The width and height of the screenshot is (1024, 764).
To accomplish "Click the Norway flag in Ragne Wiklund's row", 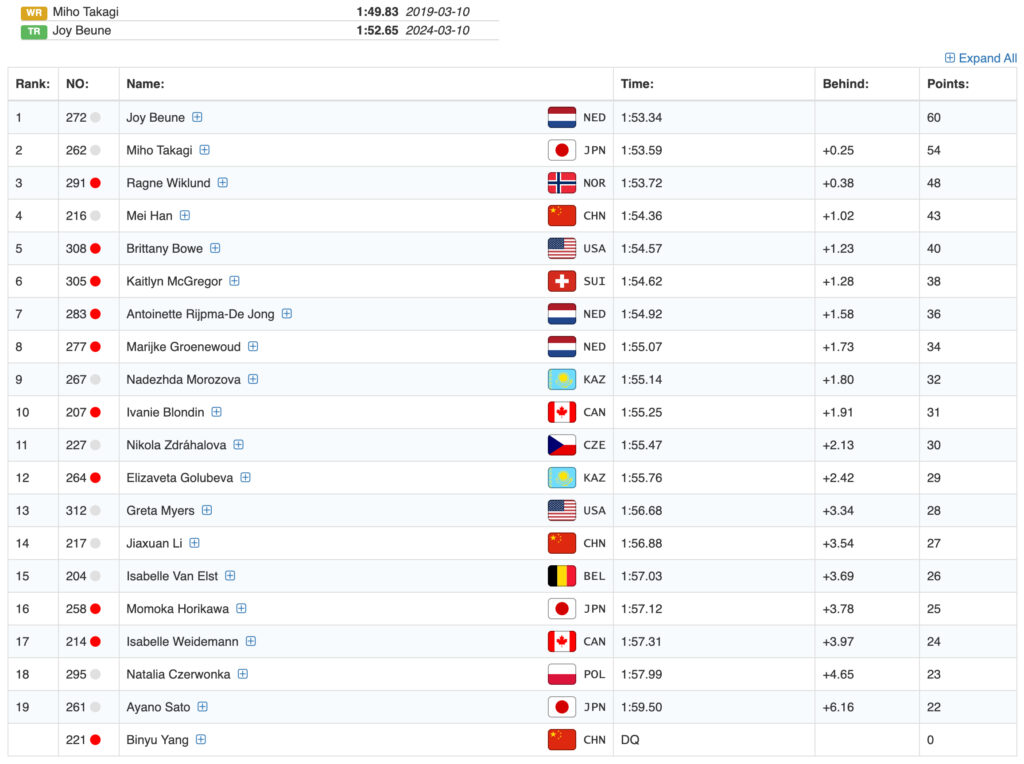I will pyautogui.click(x=561, y=183).
